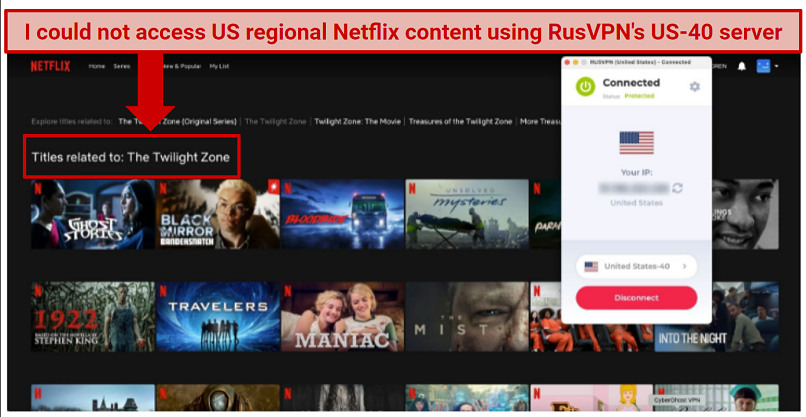Screen dimensions: 806x417
Task: Open the Unsolved Mysteries thumbnail
Action: [x=467, y=214]
